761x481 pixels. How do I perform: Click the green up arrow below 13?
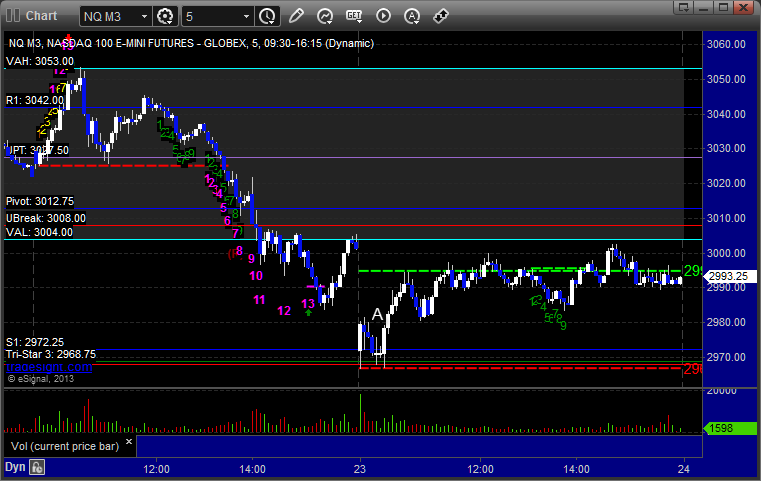[309, 313]
